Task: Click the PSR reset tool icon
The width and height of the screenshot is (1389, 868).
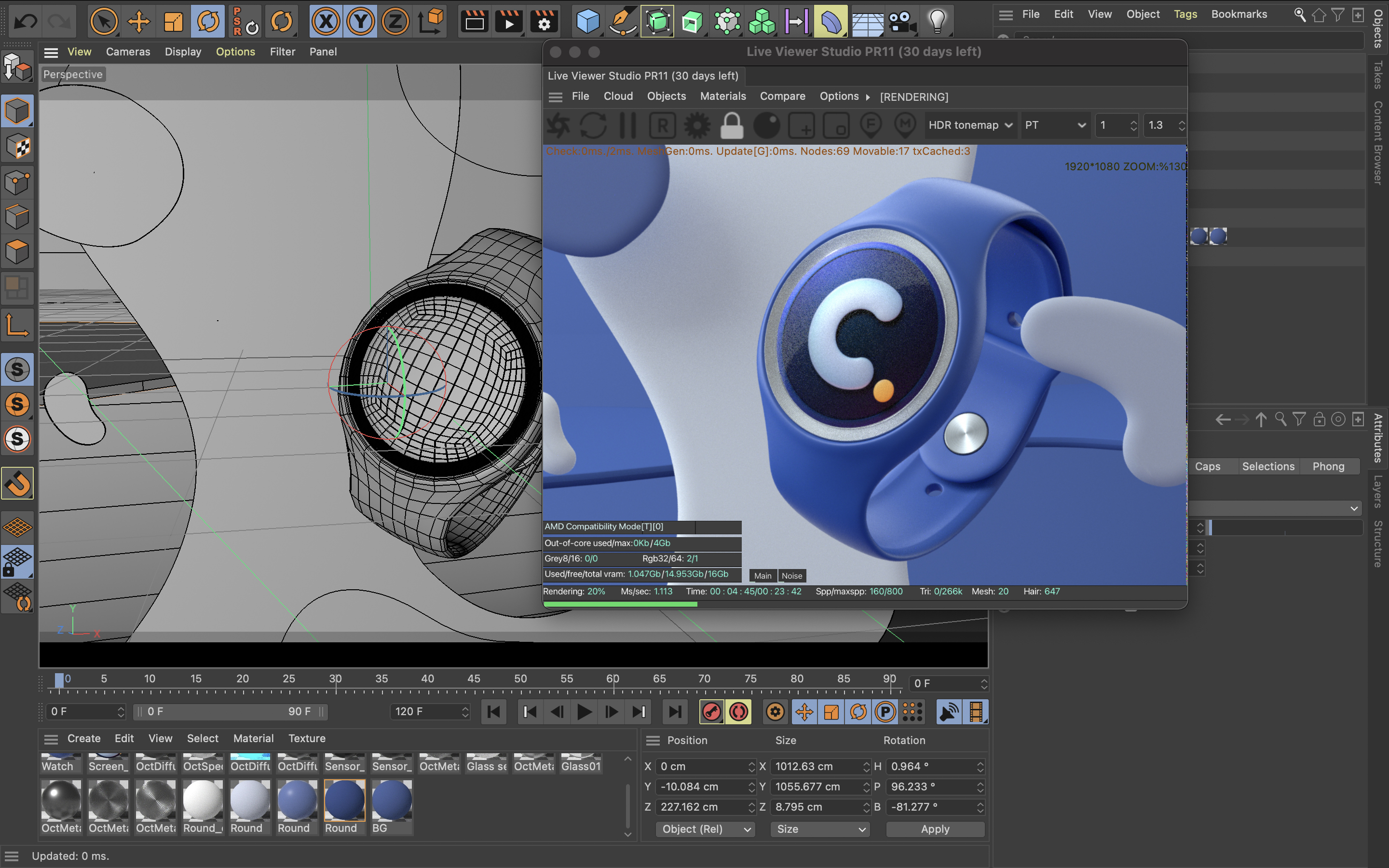Action: click(x=245, y=22)
